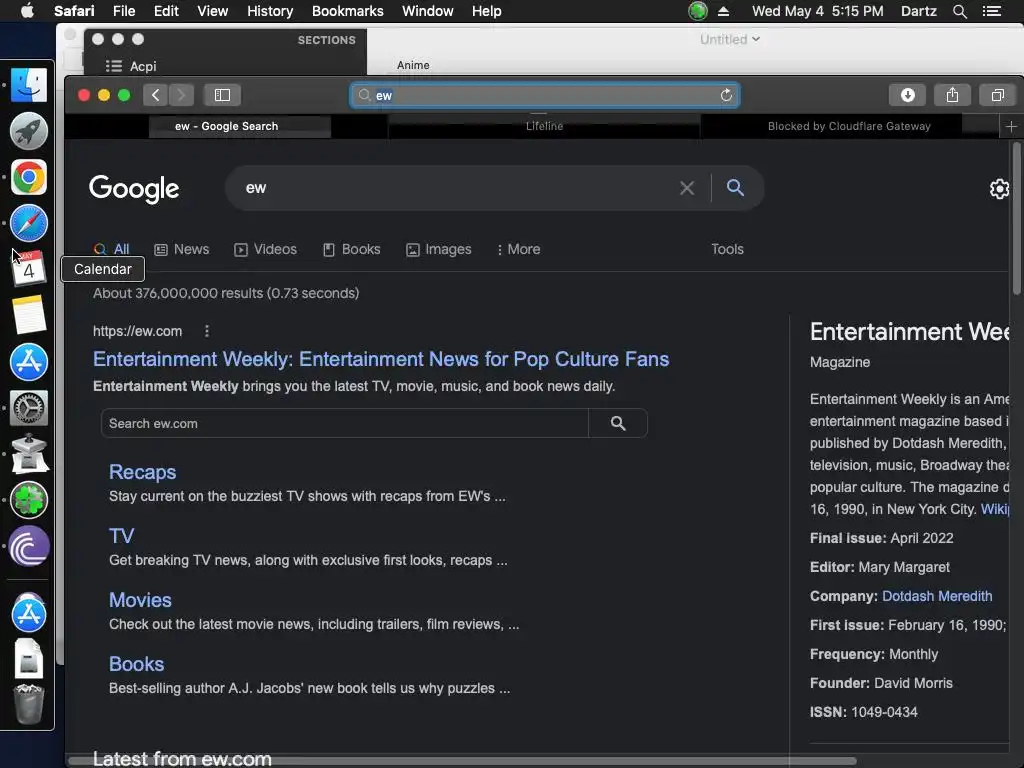1024x768 pixels.
Task: Open the Safari downloads button
Action: 907,95
